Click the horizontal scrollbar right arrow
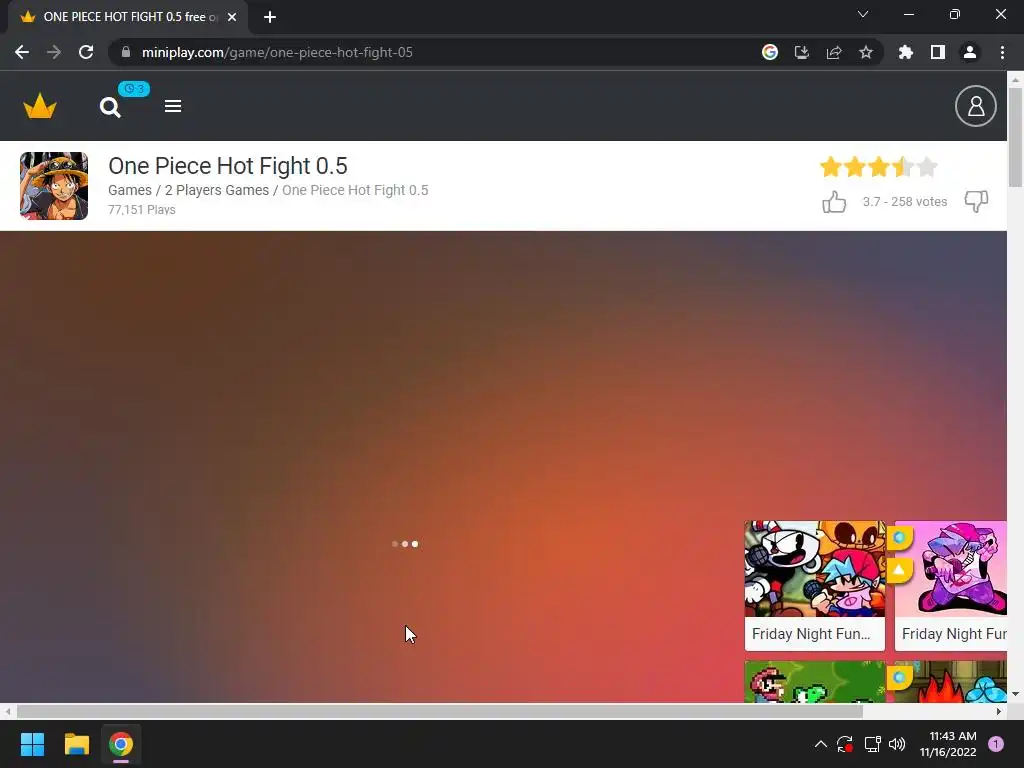 [x=999, y=711]
